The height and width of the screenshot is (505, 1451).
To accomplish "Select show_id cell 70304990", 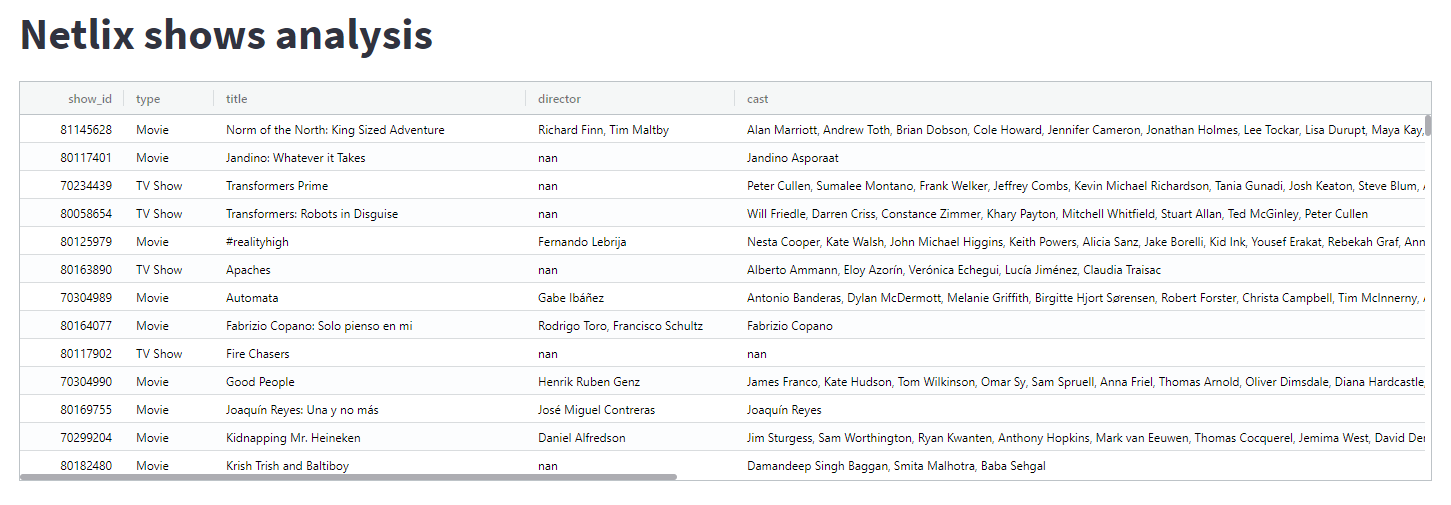I will [x=72, y=382].
